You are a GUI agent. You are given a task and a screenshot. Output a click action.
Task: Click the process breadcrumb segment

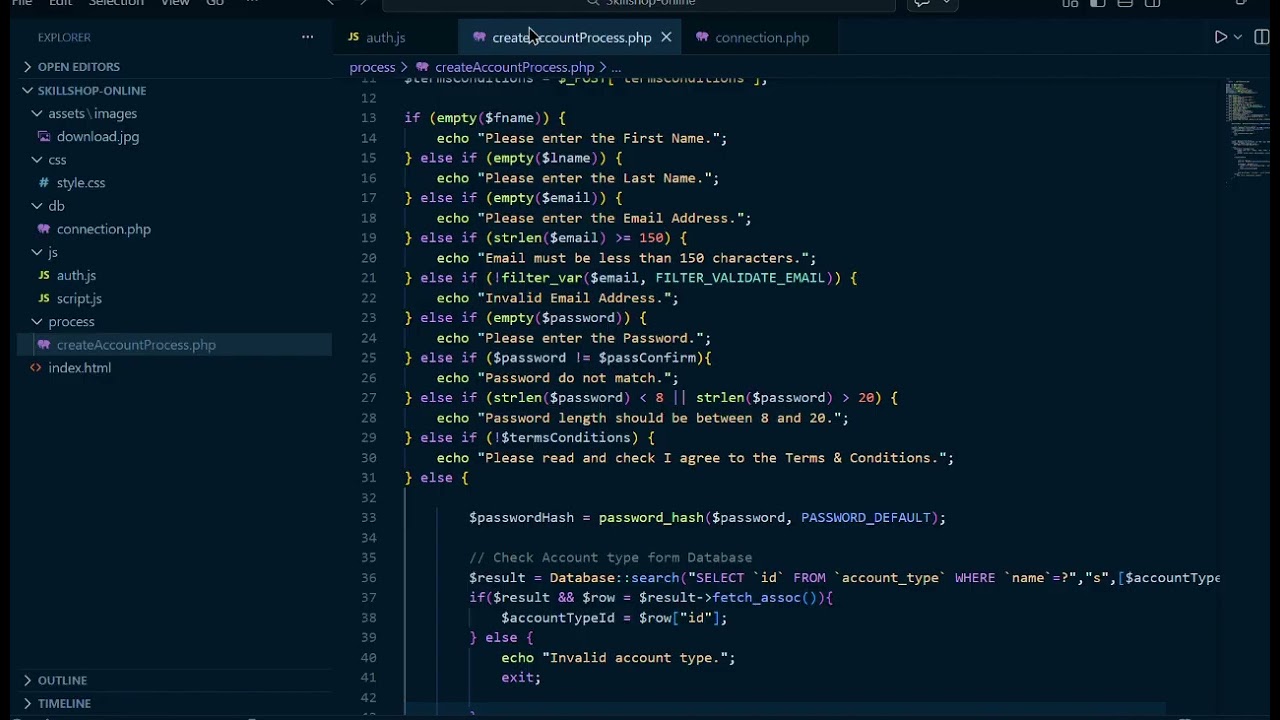[x=372, y=67]
